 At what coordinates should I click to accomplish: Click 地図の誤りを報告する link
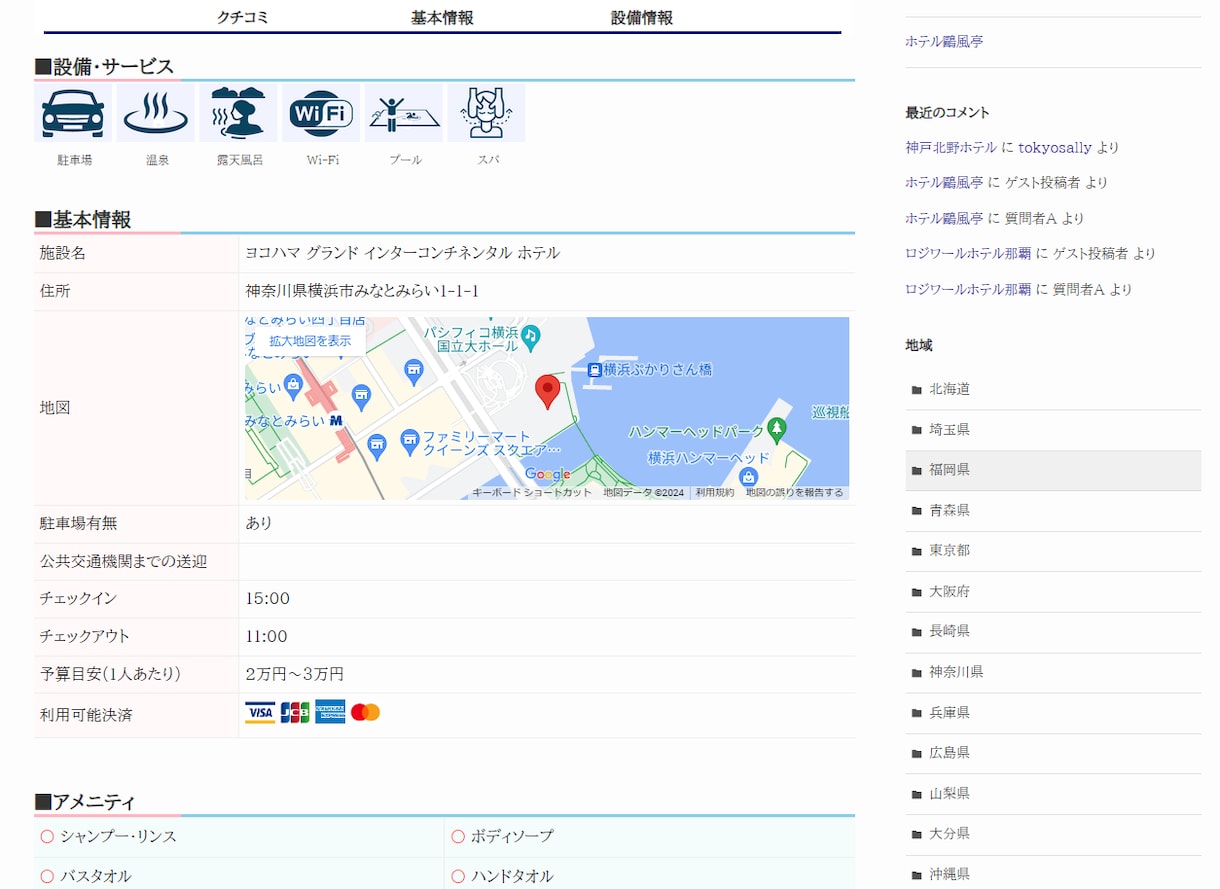pos(795,492)
